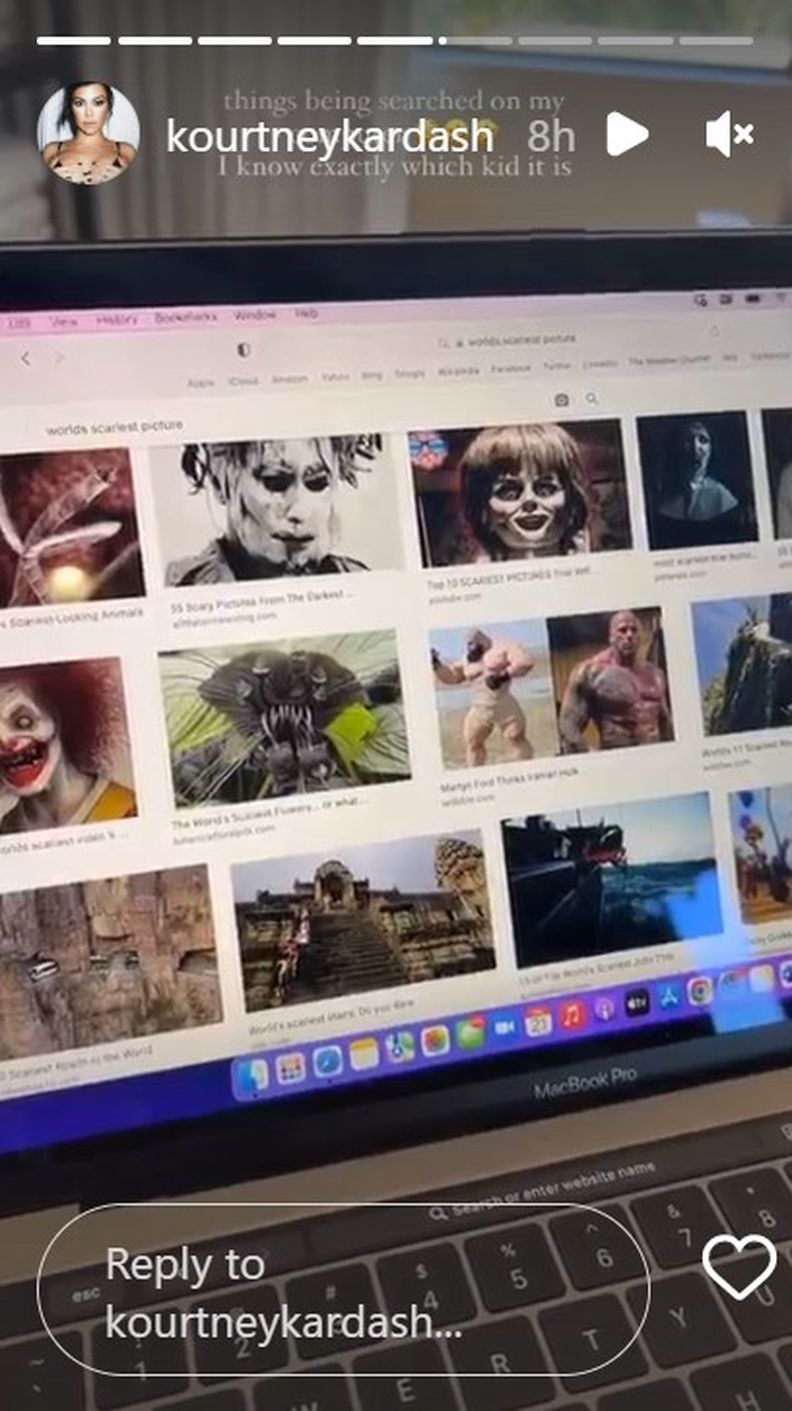Open App Store from the dock
Screen dimensions: 792x1411
coord(669,996)
